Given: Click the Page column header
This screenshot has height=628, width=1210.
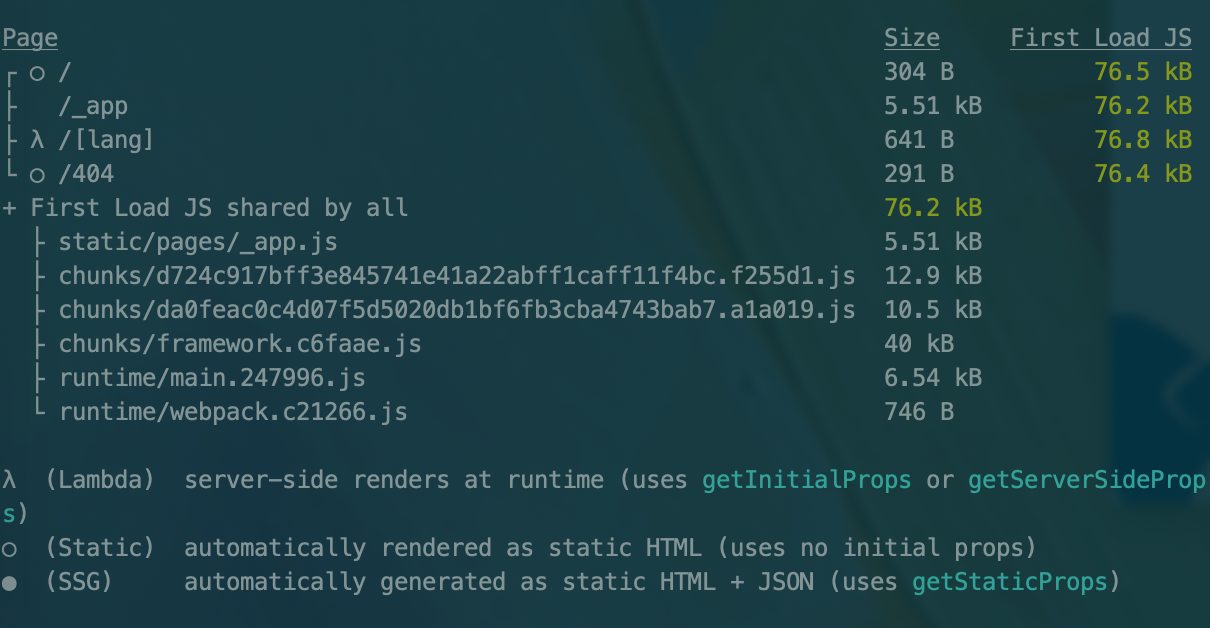Looking at the screenshot, I should point(29,38).
